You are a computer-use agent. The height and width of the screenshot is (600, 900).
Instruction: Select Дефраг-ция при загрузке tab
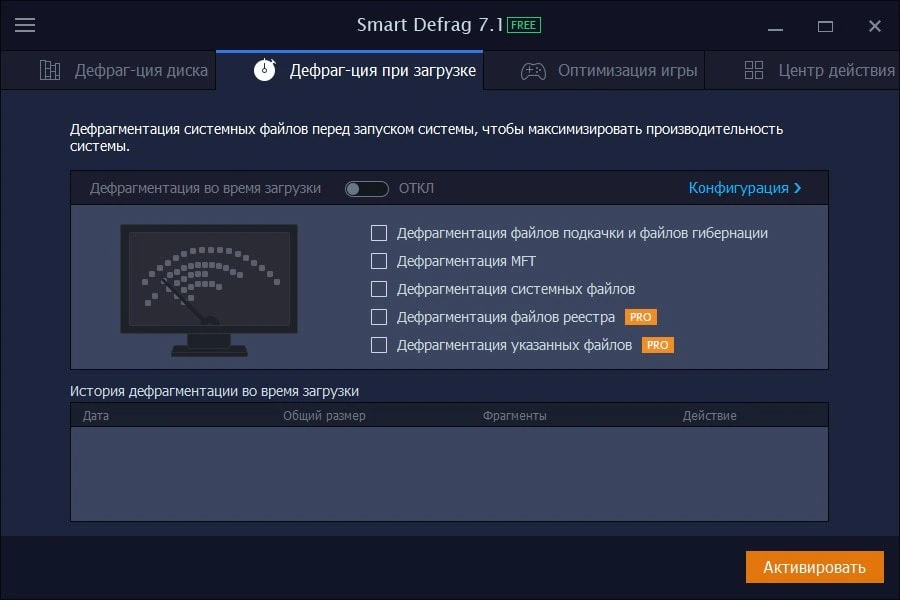click(350, 70)
